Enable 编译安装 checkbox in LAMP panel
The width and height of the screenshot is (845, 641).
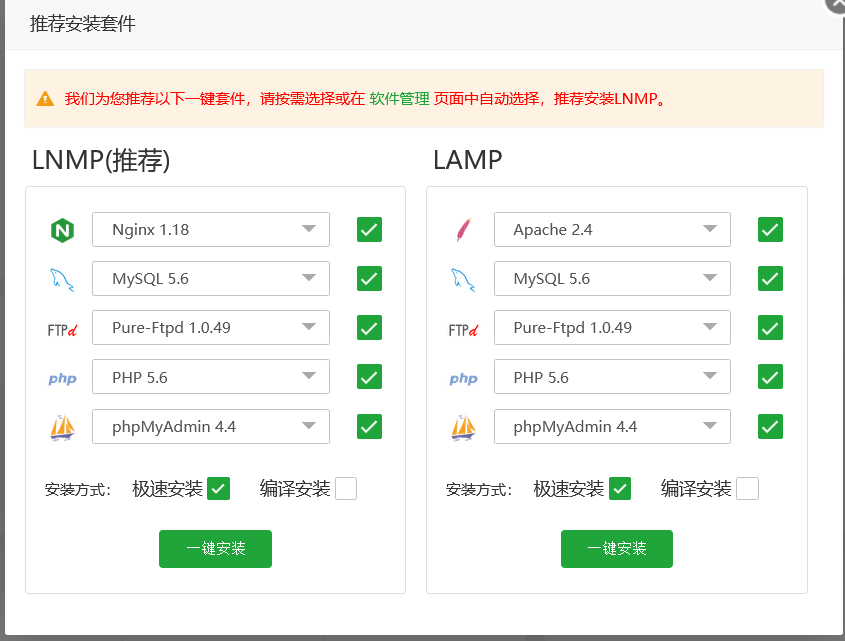tap(747, 488)
